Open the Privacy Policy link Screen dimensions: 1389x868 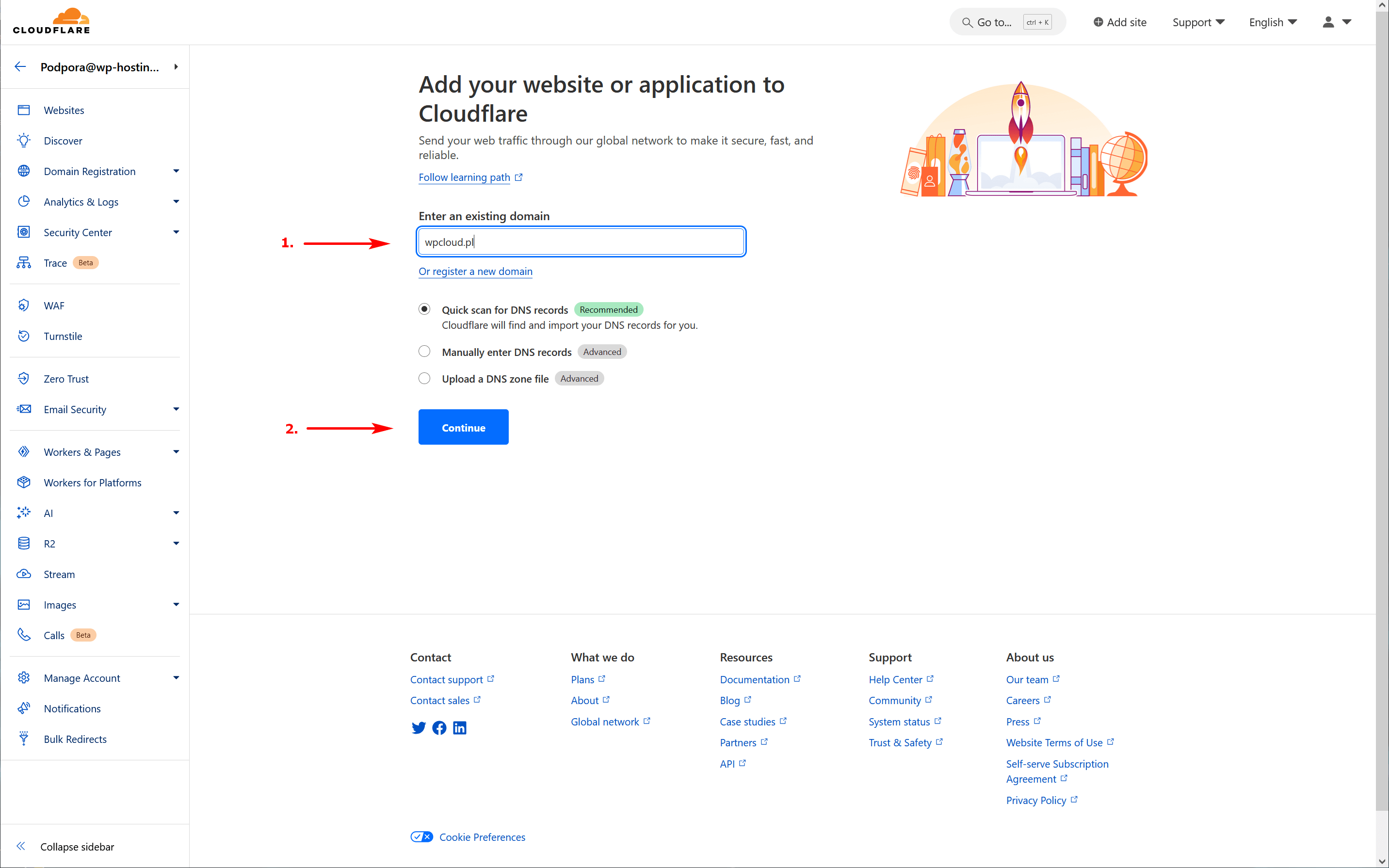1042,800
